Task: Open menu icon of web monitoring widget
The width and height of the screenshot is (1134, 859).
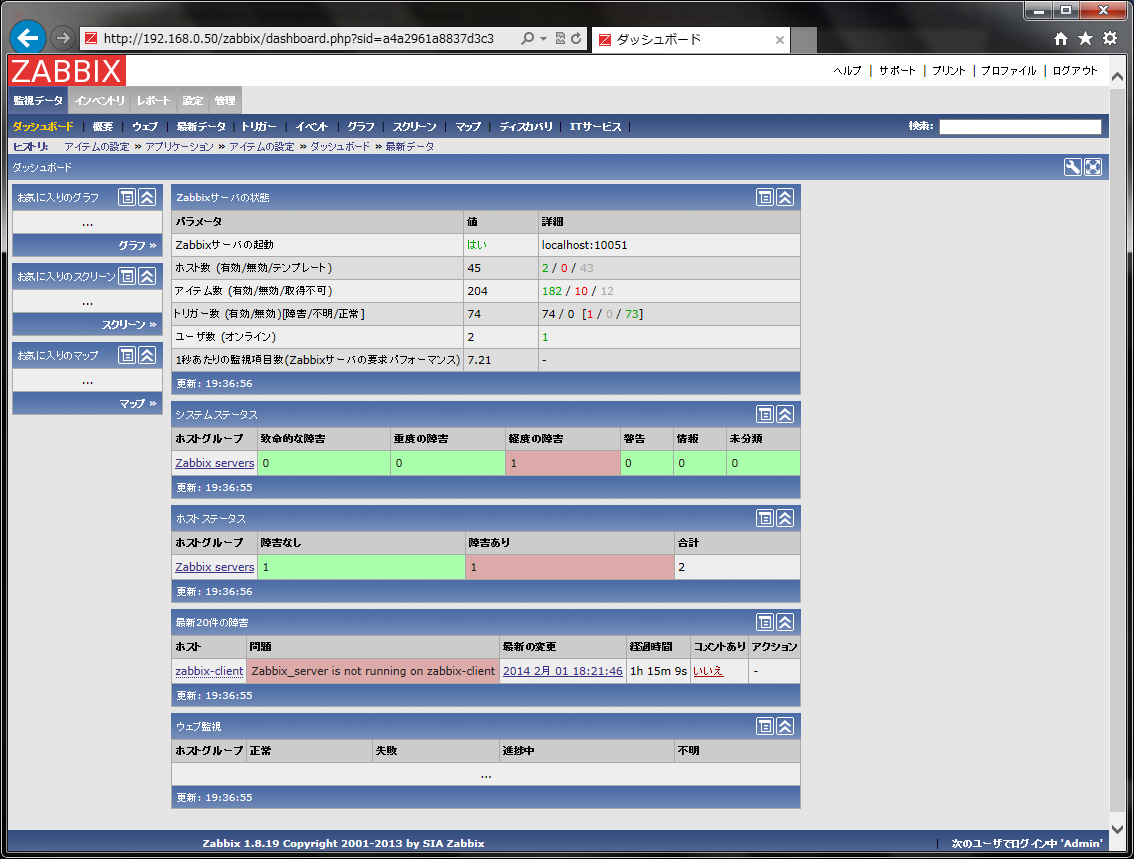Action: click(765, 726)
